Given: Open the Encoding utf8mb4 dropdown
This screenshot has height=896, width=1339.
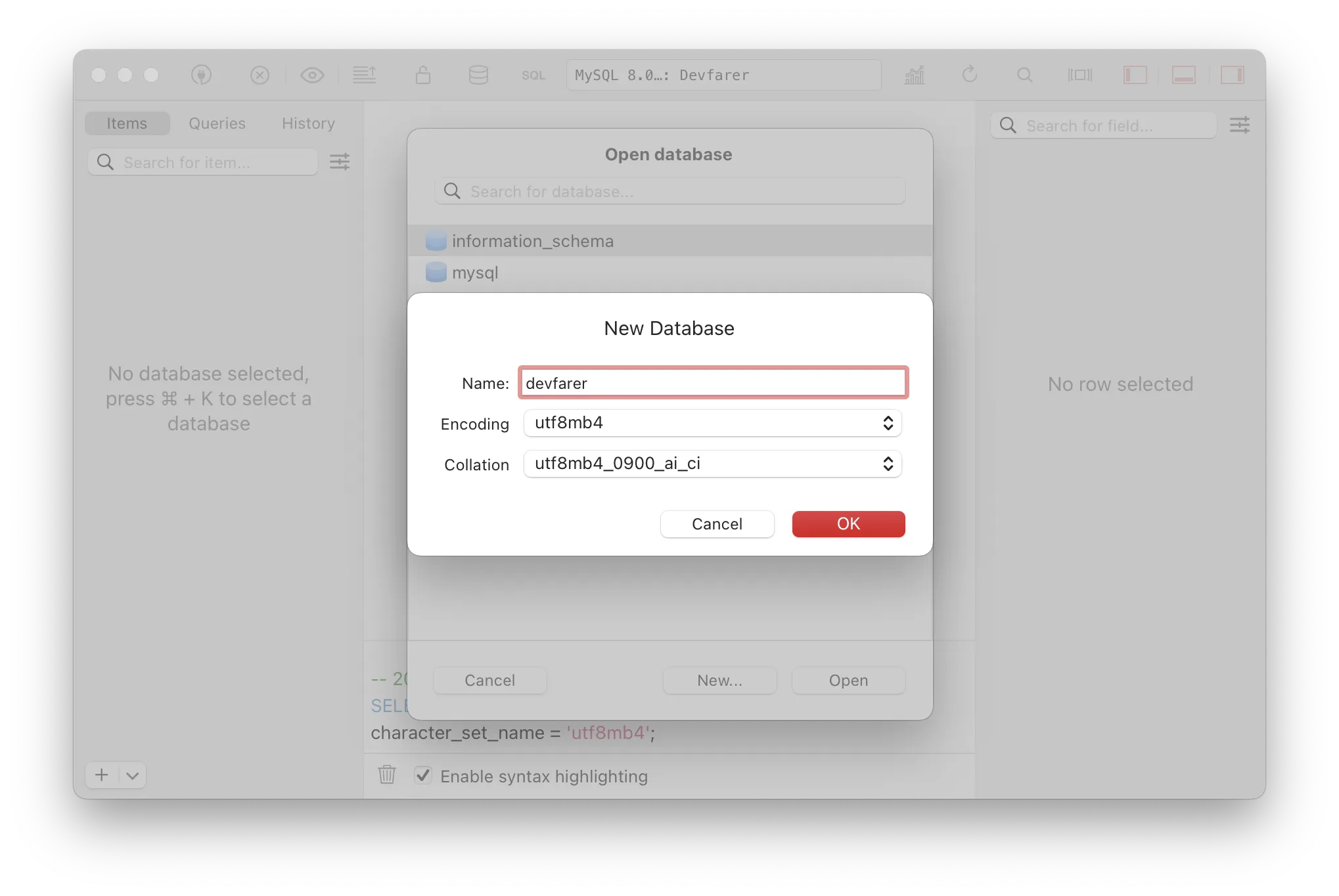Looking at the screenshot, I should (x=712, y=423).
